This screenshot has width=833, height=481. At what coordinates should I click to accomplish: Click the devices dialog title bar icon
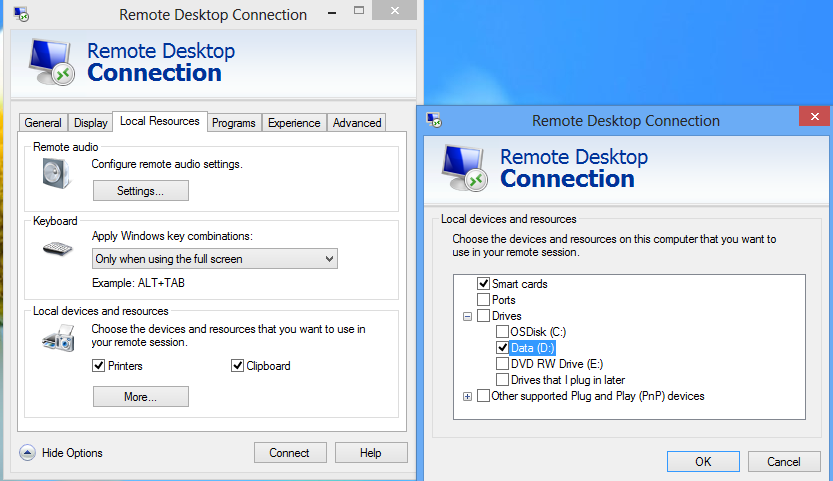(x=436, y=120)
